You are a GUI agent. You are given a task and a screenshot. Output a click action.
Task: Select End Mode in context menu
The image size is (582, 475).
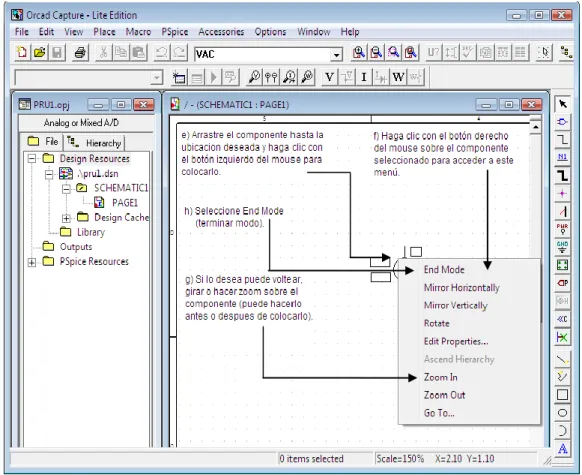point(444,269)
